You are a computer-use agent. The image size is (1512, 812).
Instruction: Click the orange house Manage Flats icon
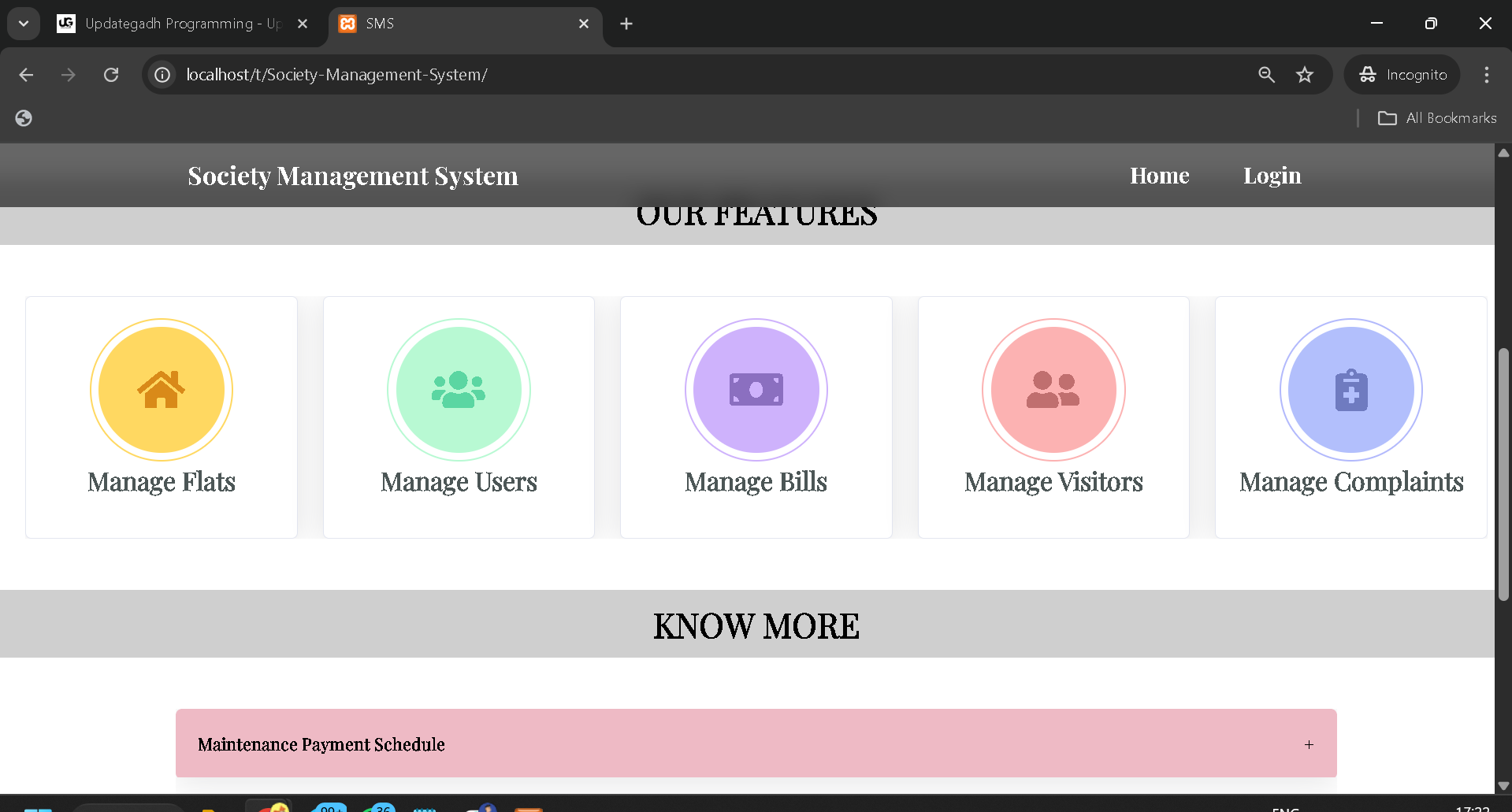pos(161,390)
